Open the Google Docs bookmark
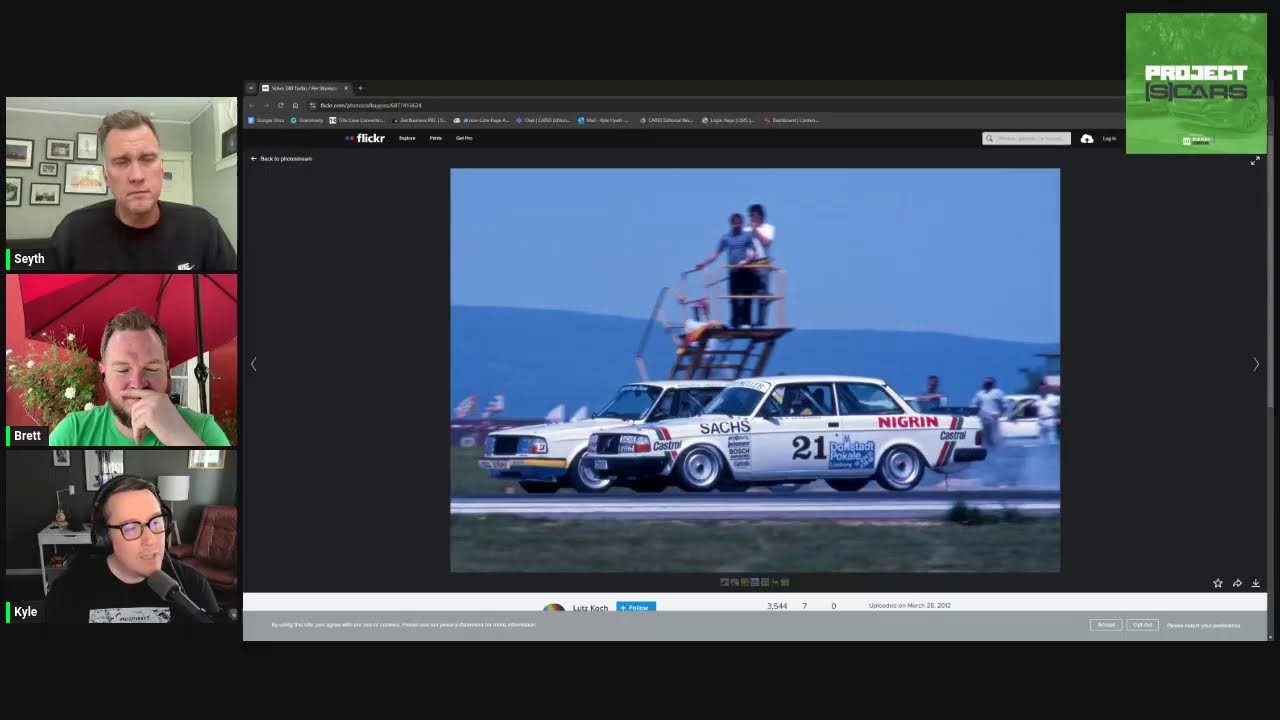 tap(266, 120)
